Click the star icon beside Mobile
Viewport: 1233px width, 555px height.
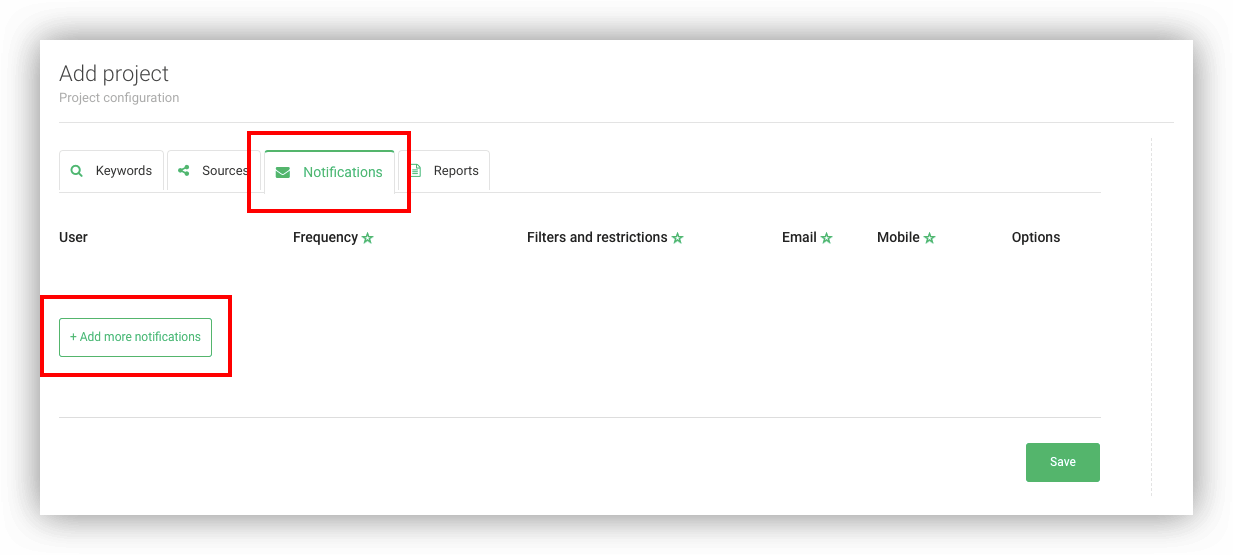[x=930, y=238]
